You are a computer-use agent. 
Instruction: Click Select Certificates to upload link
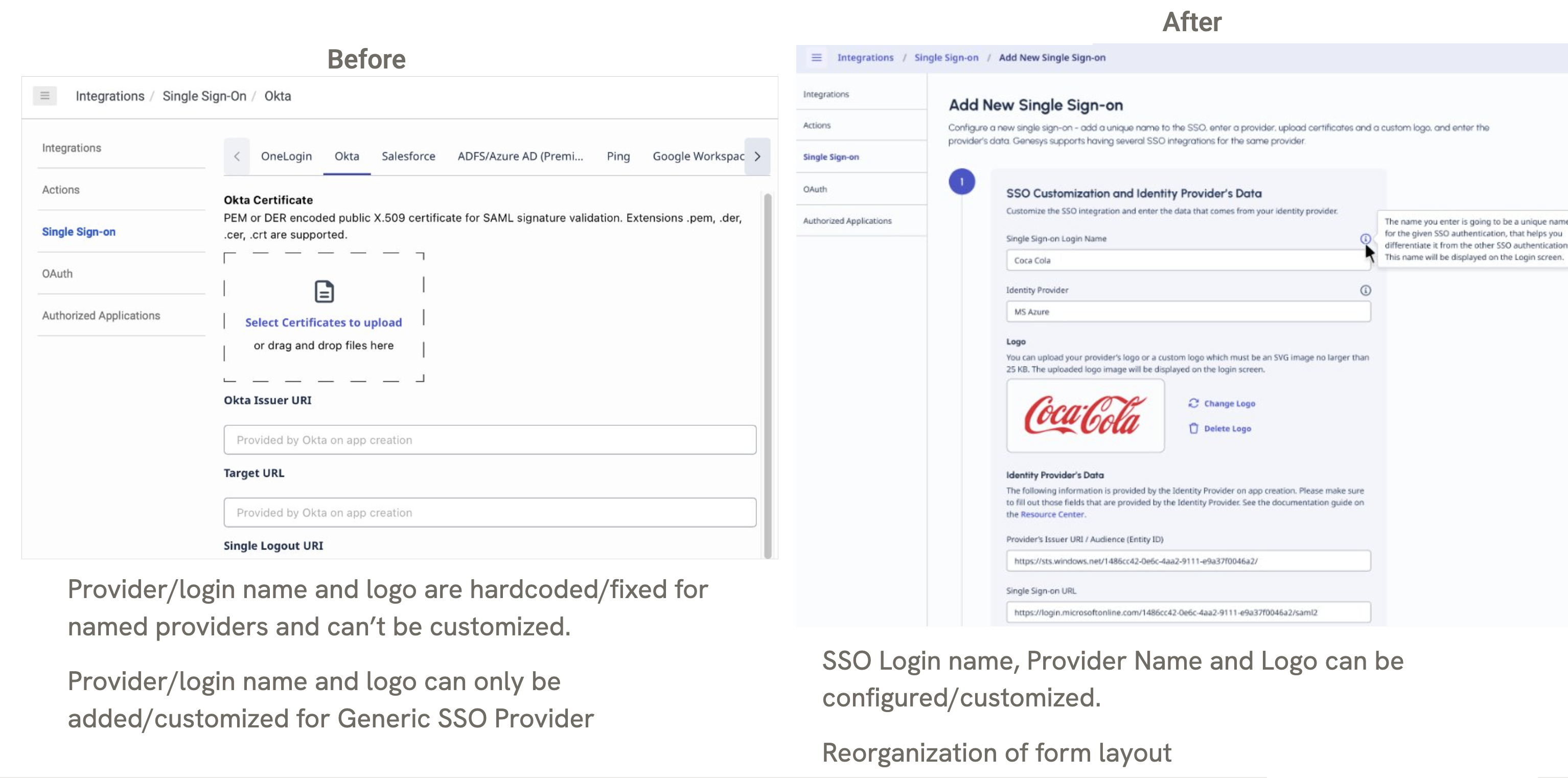pos(323,323)
